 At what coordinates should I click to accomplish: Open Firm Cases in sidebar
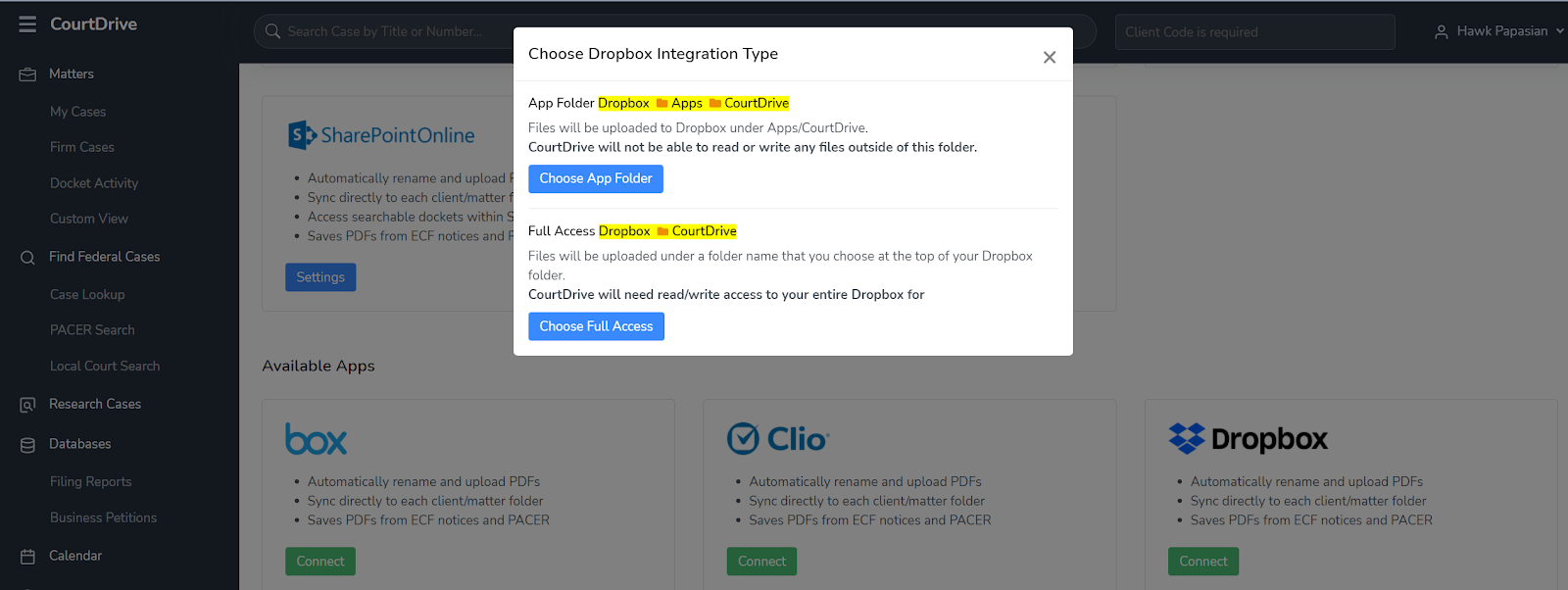(x=82, y=147)
